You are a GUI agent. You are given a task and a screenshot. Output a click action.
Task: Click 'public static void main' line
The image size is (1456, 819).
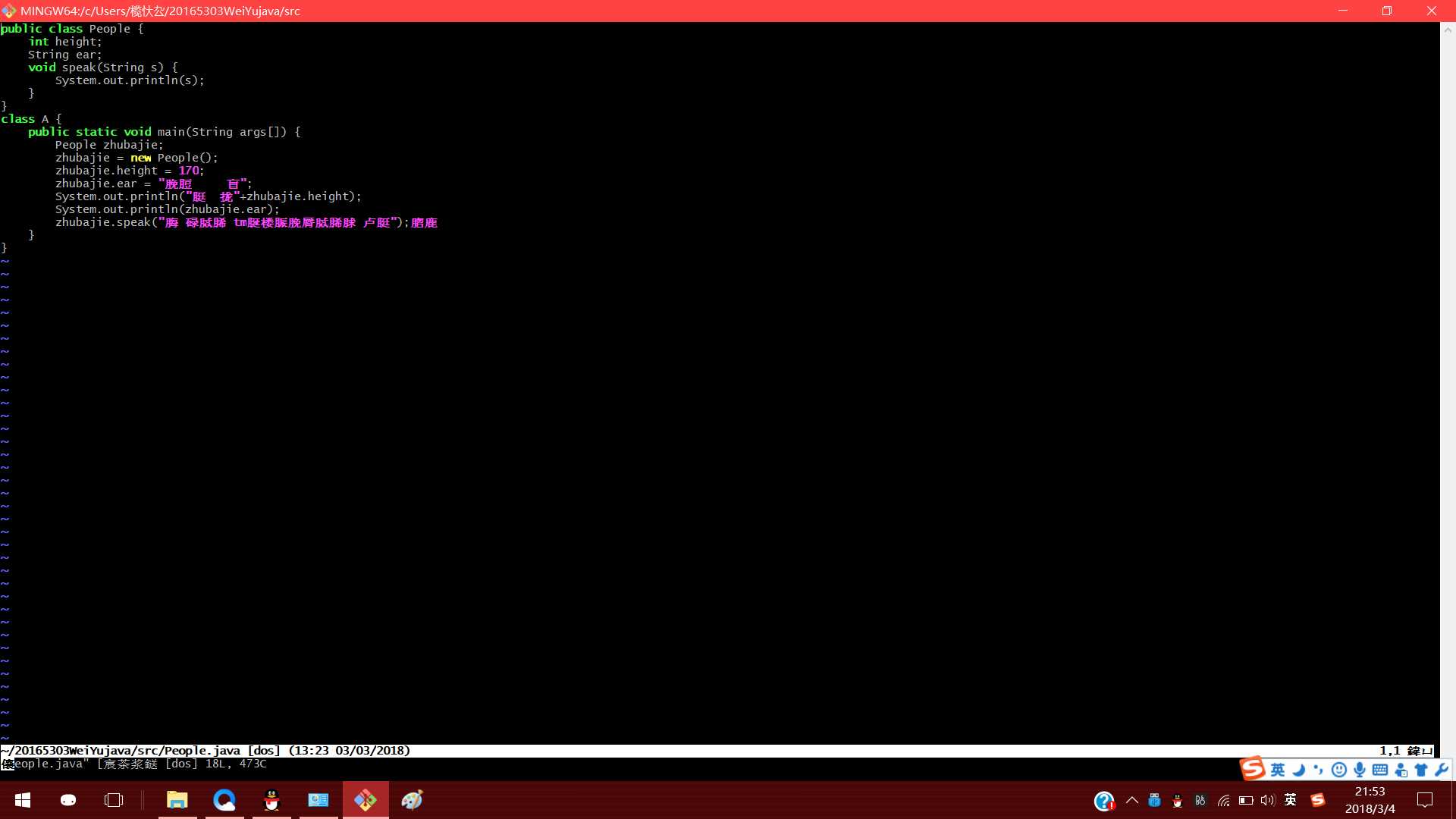click(x=165, y=132)
